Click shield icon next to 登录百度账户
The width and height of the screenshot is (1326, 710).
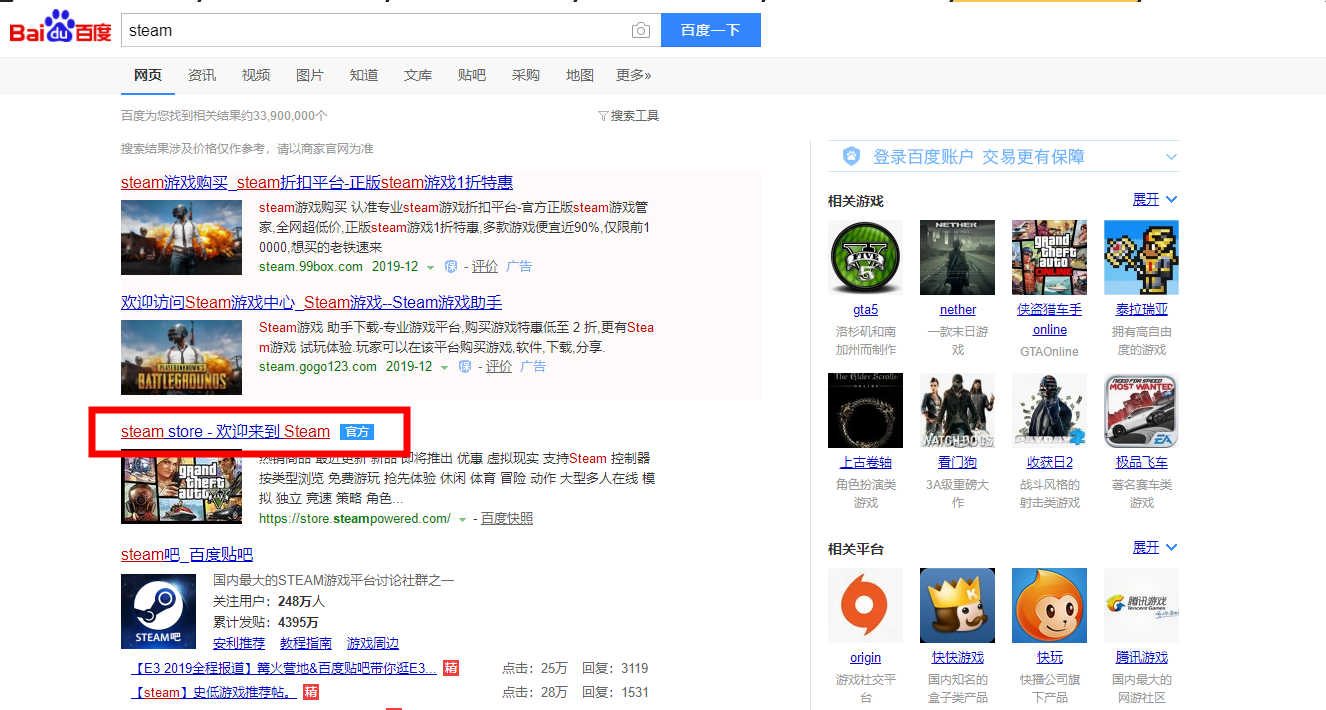click(x=851, y=156)
